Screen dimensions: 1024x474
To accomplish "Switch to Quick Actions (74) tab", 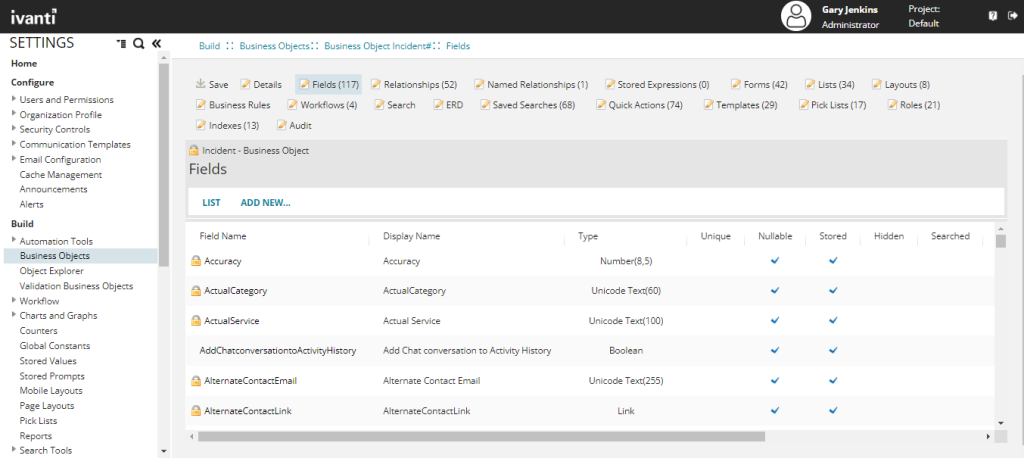I will tap(639, 104).
